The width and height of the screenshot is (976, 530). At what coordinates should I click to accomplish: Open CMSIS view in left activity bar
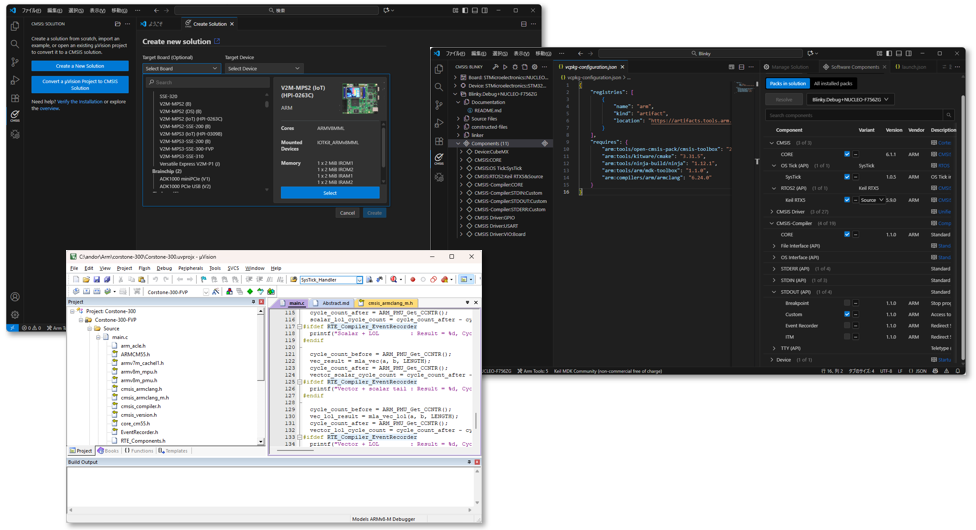click(14, 116)
